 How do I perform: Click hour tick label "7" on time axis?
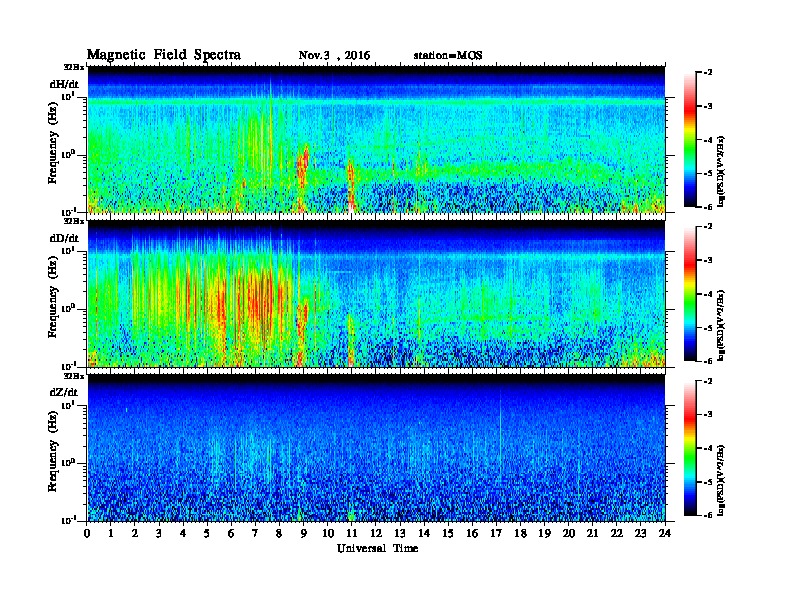pos(255,534)
